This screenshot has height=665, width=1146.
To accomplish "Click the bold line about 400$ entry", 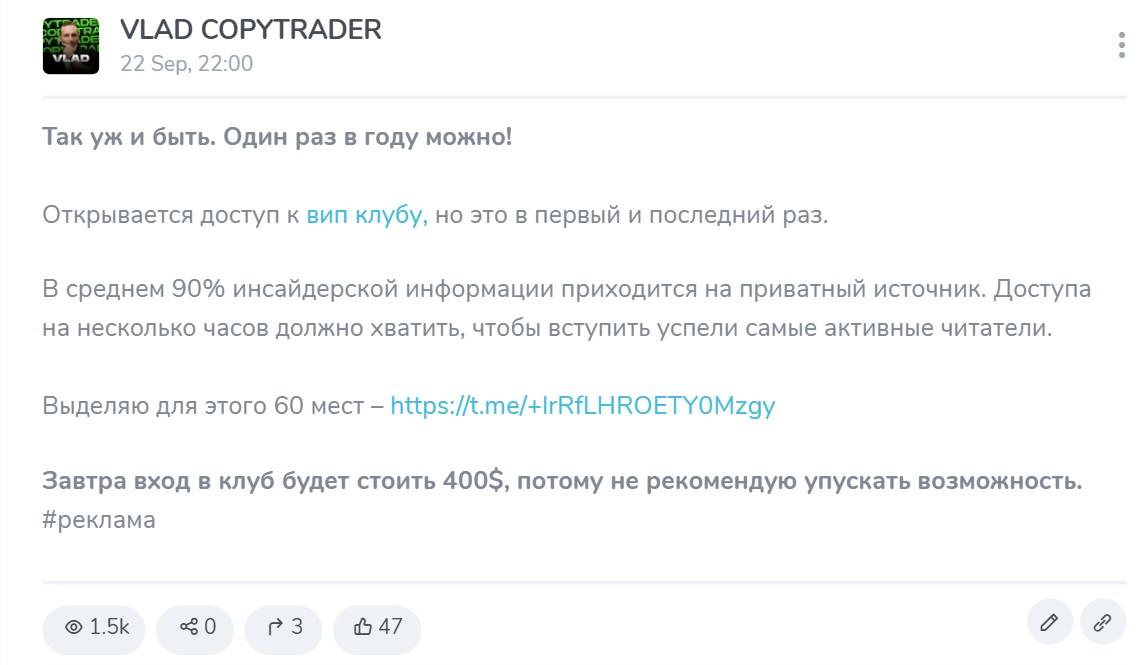I will (x=562, y=481).
